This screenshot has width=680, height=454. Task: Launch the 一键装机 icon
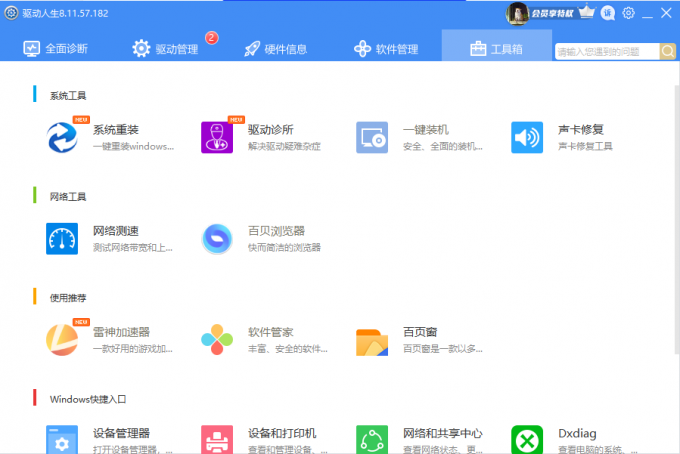372,137
